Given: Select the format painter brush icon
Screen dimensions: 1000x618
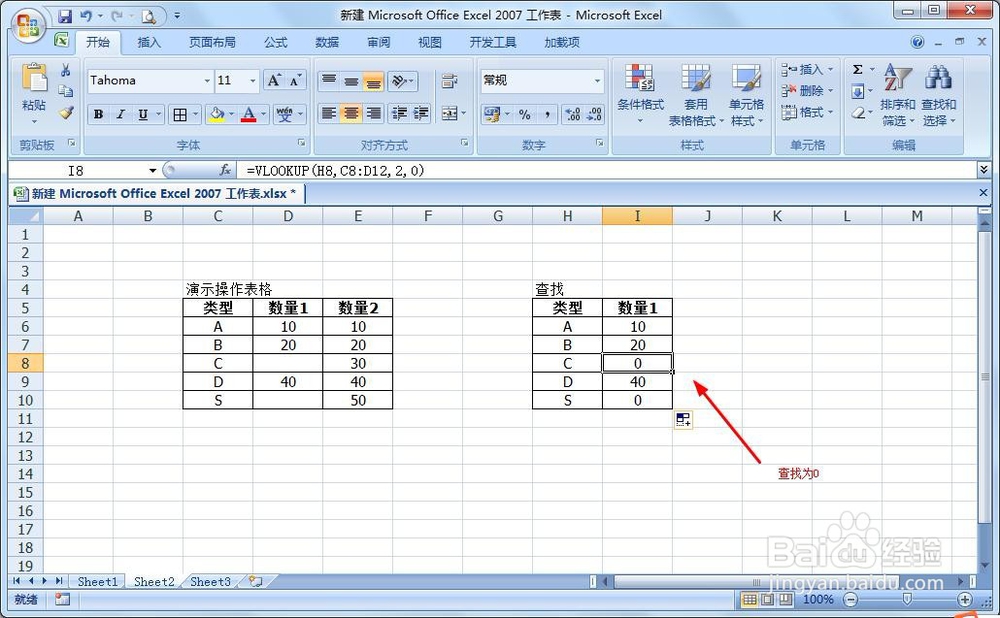Looking at the screenshot, I should pos(65,112).
